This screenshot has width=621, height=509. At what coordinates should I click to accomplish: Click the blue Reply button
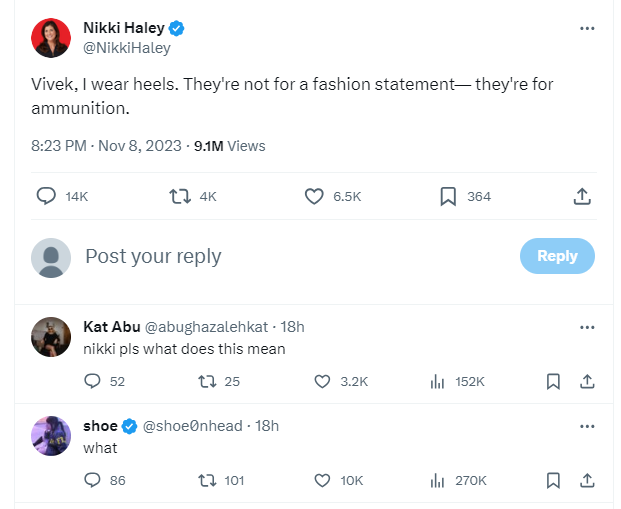click(557, 256)
